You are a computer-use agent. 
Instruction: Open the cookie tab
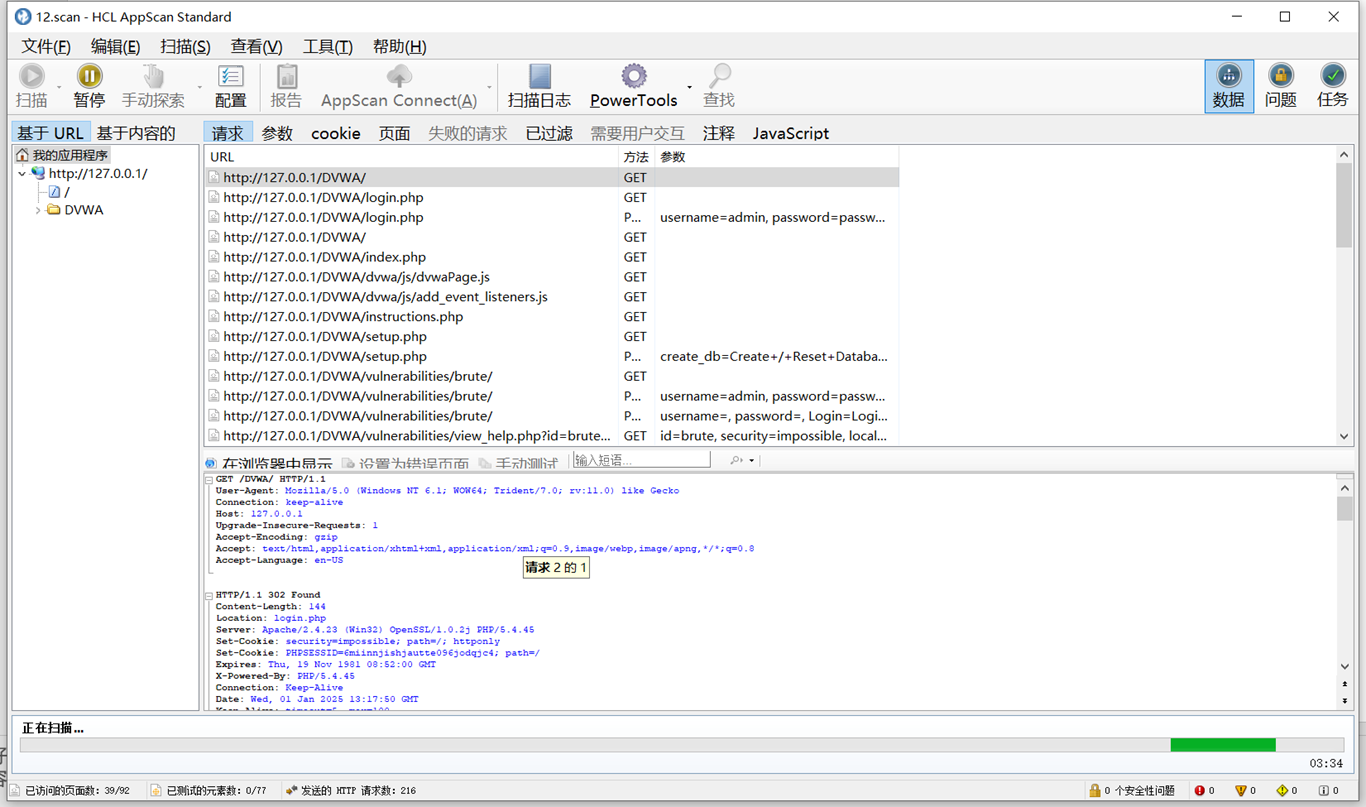coord(336,133)
